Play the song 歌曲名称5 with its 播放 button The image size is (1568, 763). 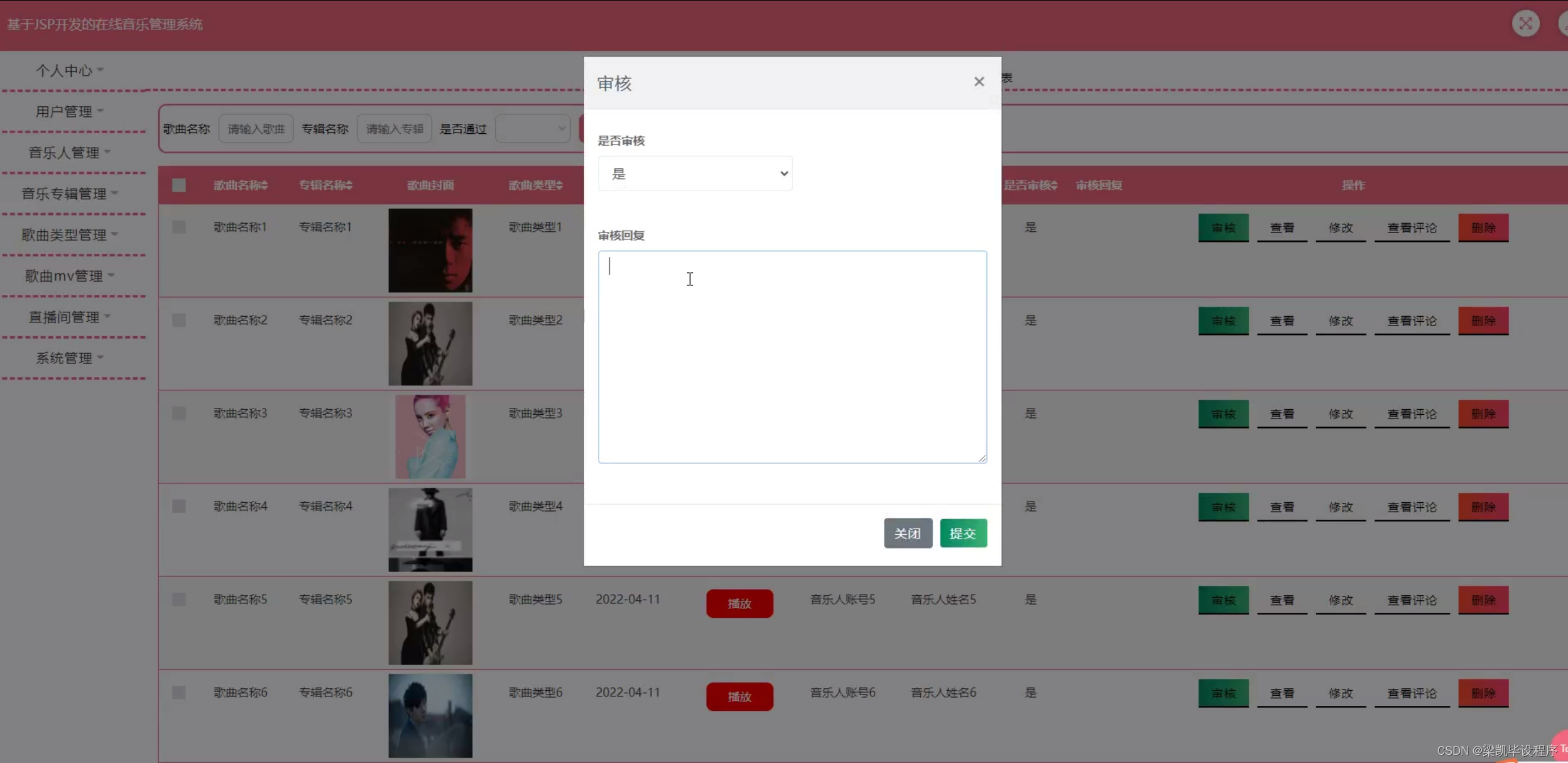coord(739,603)
